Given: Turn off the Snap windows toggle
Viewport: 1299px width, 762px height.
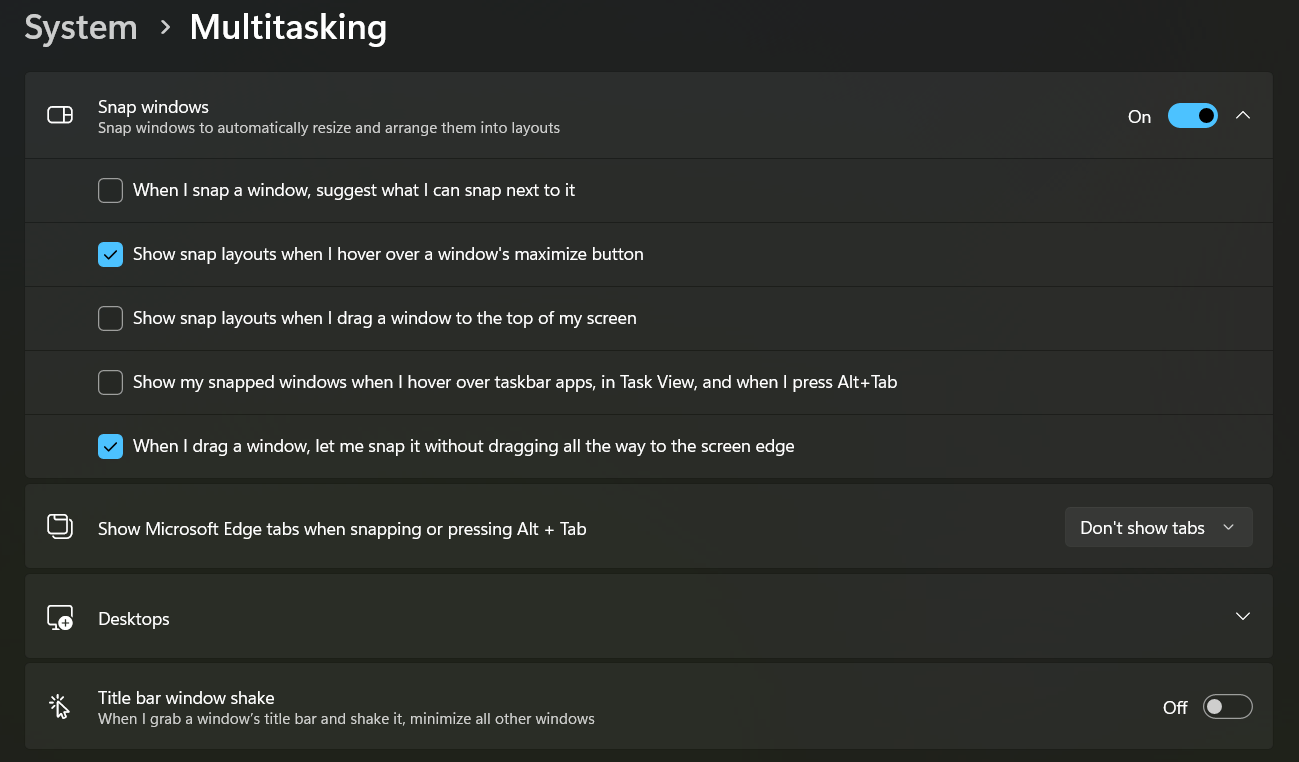Looking at the screenshot, I should pyautogui.click(x=1192, y=116).
